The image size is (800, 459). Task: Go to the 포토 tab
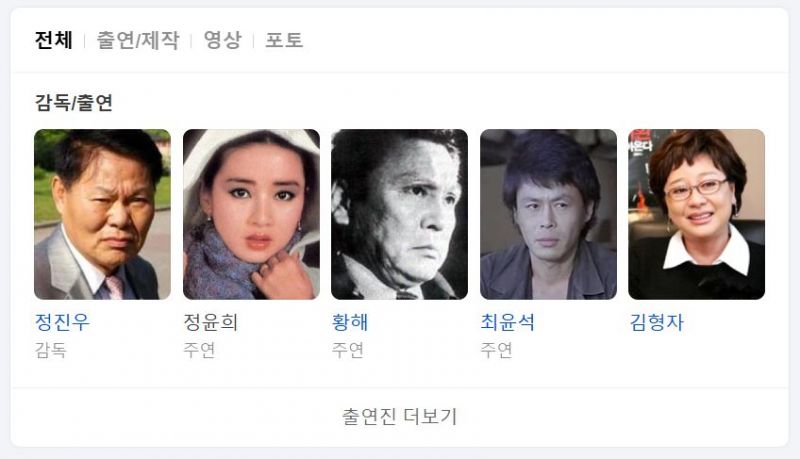coord(284,40)
